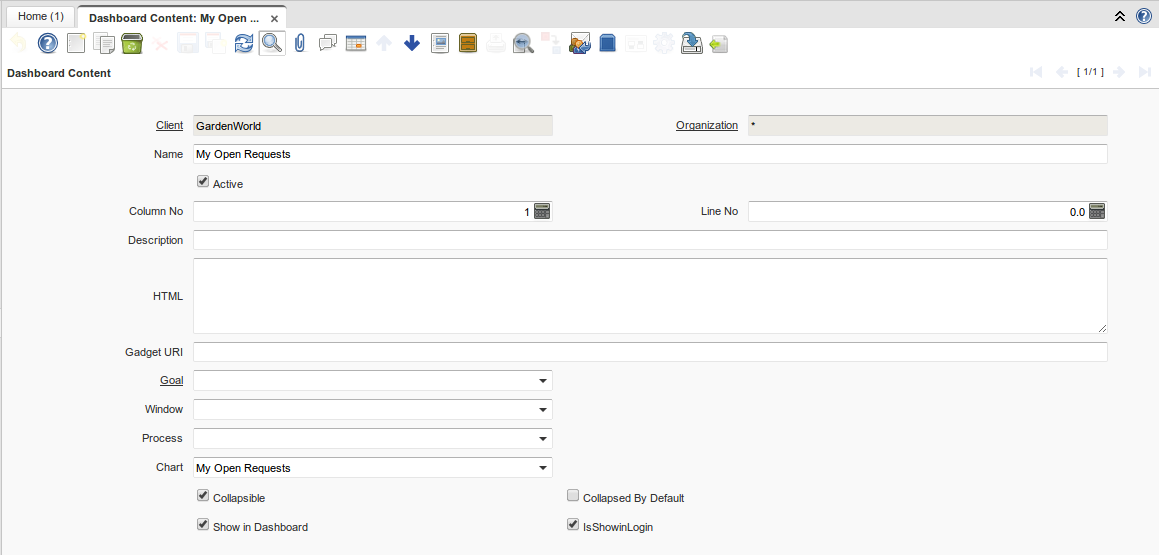Toggle grid view toolbar icon
Viewport: 1159px width, 555px height.
tap(356, 44)
